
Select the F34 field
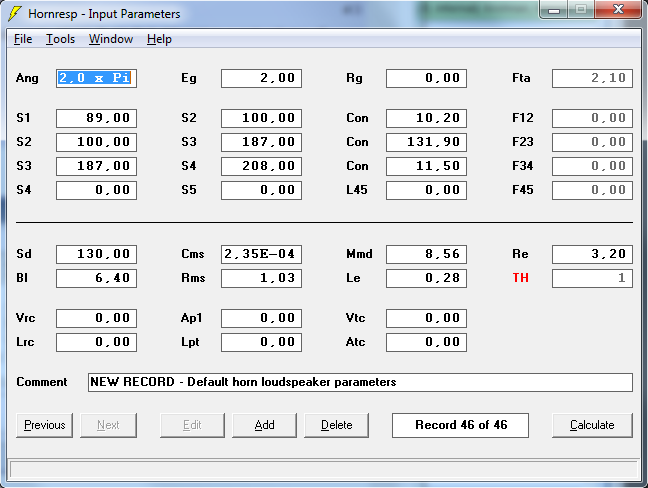click(592, 166)
